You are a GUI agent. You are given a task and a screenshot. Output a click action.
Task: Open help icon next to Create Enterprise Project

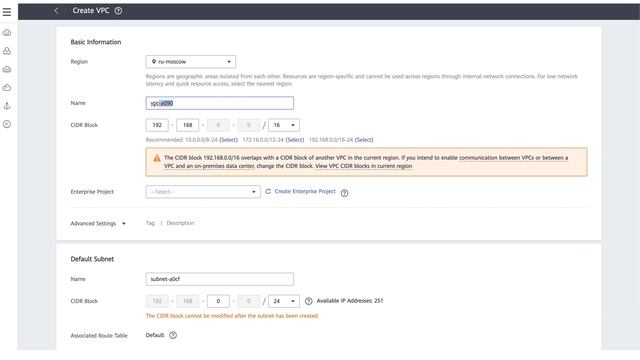pos(344,193)
